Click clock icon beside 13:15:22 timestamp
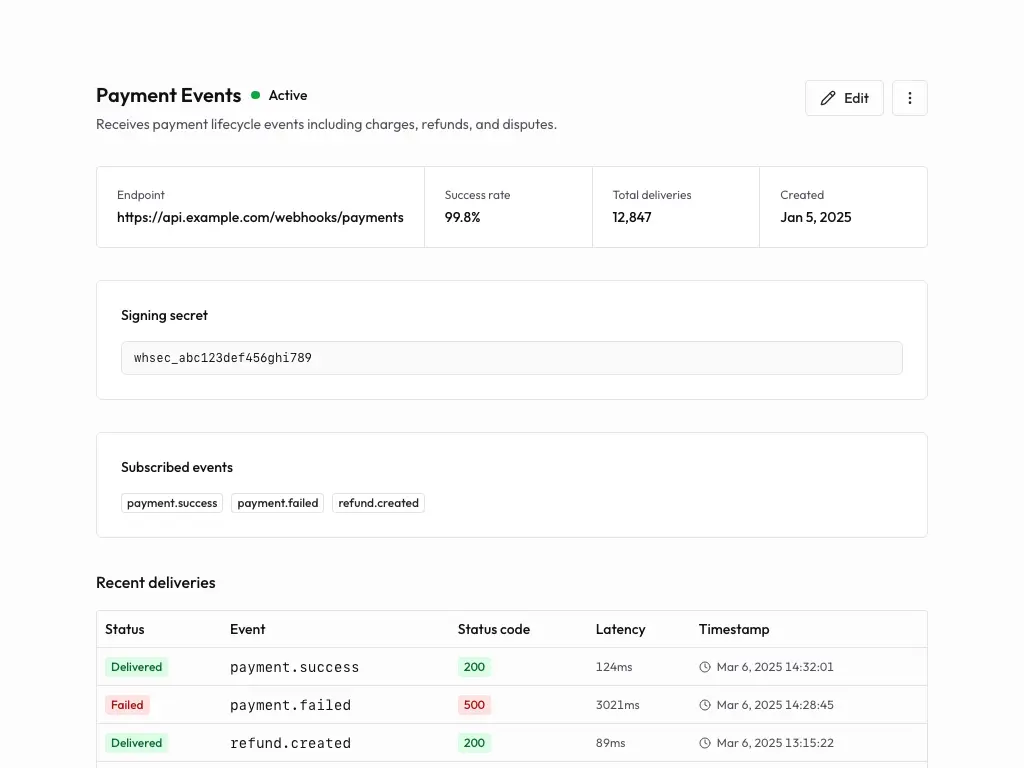The image size is (1024, 768). (705, 743)
